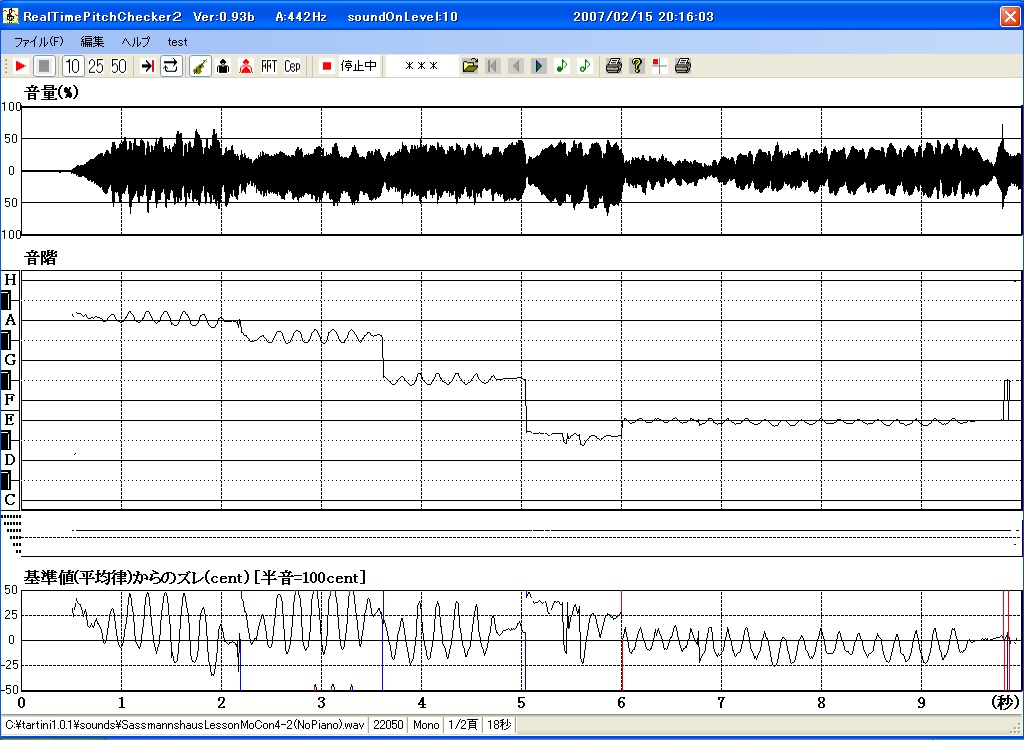Click the E note key on scale
This screenshot has width=1024, height=740.
coord(10,419)
